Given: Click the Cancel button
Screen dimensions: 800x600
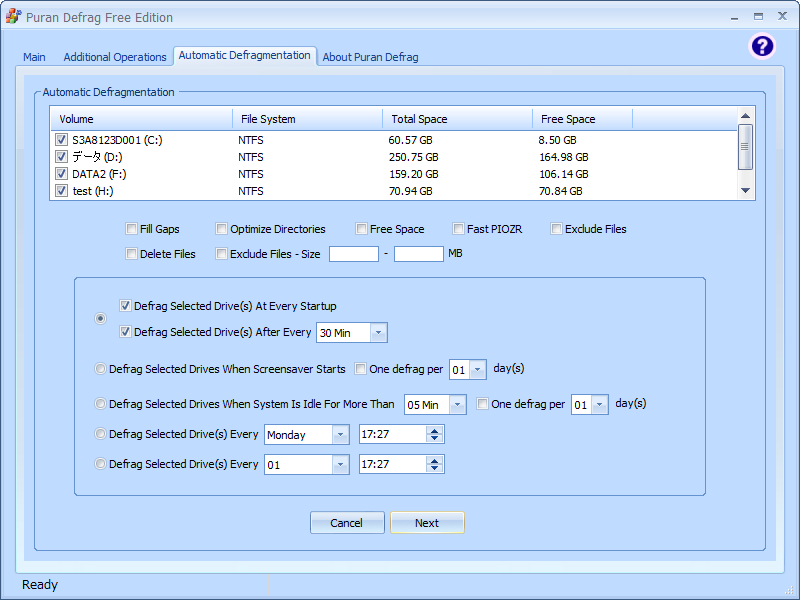Looking at the screenshot, I should click(x=347, y=522).
